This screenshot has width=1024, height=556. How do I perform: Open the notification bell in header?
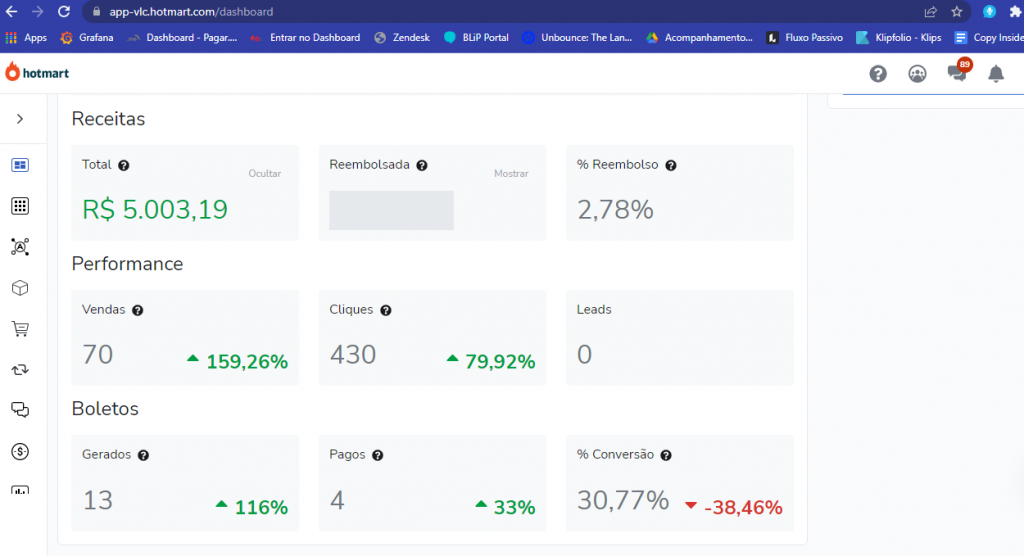coord(996,74)
